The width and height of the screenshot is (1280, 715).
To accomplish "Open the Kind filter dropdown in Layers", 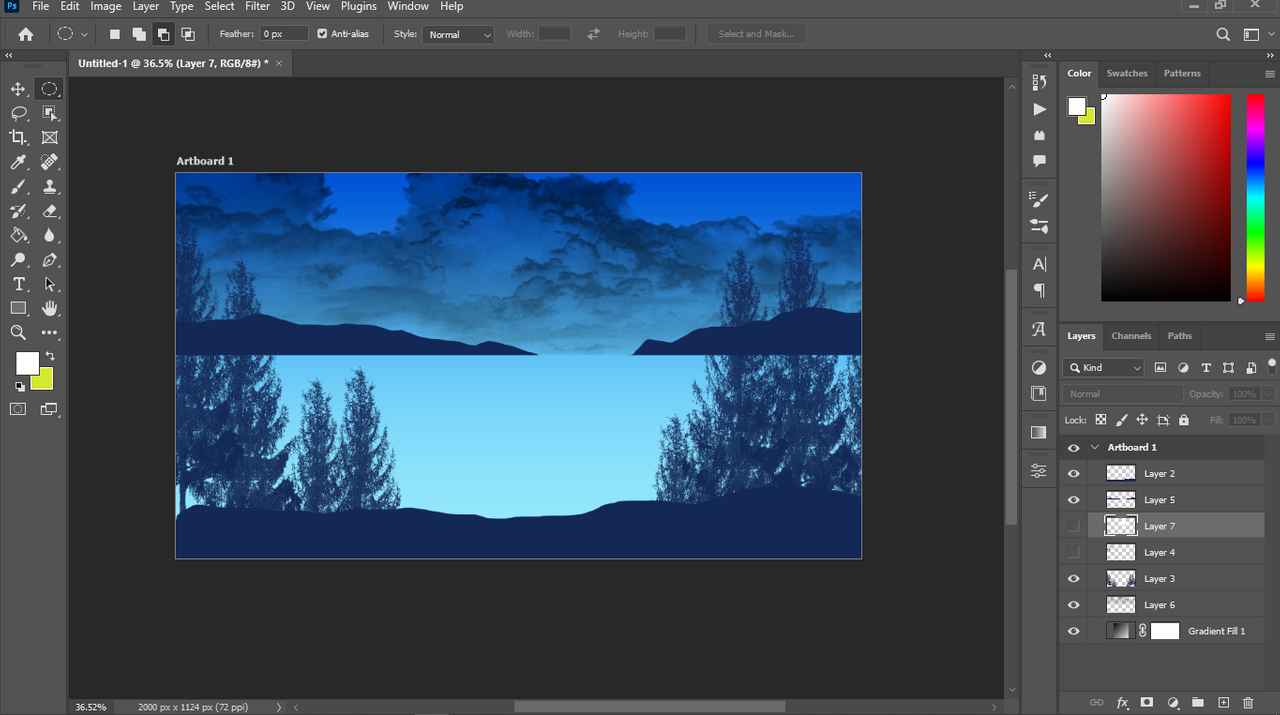I will pos(1104,368).
